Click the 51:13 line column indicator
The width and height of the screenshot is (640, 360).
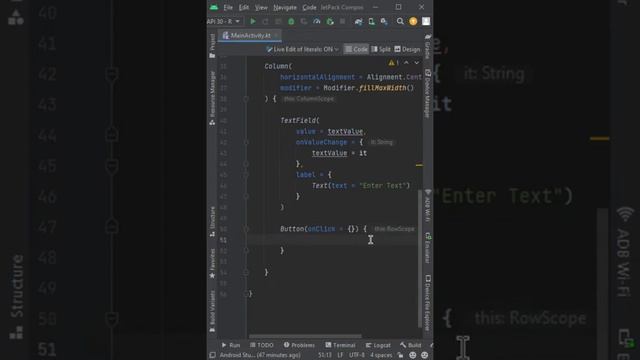click(x=325, y=356)
